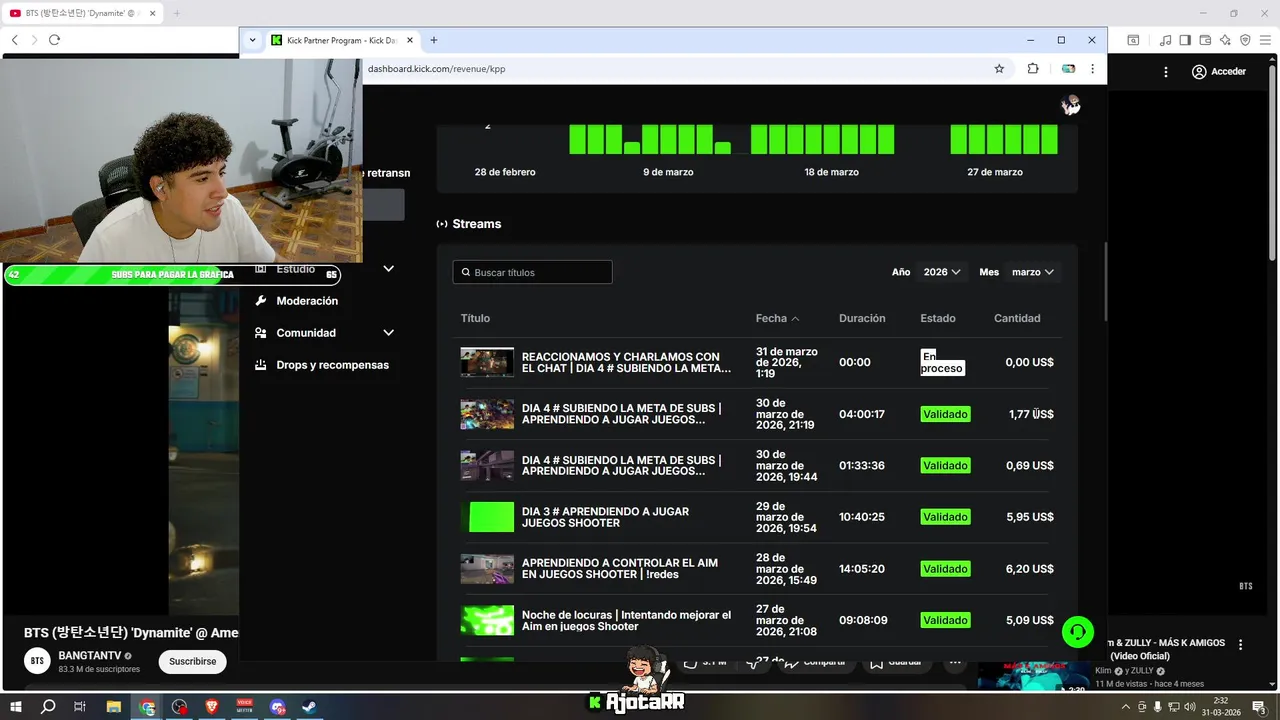Open the Chrome extensions puzzle icon
This screenshot has height=720, width=1280.
(x=1033, y=69)
